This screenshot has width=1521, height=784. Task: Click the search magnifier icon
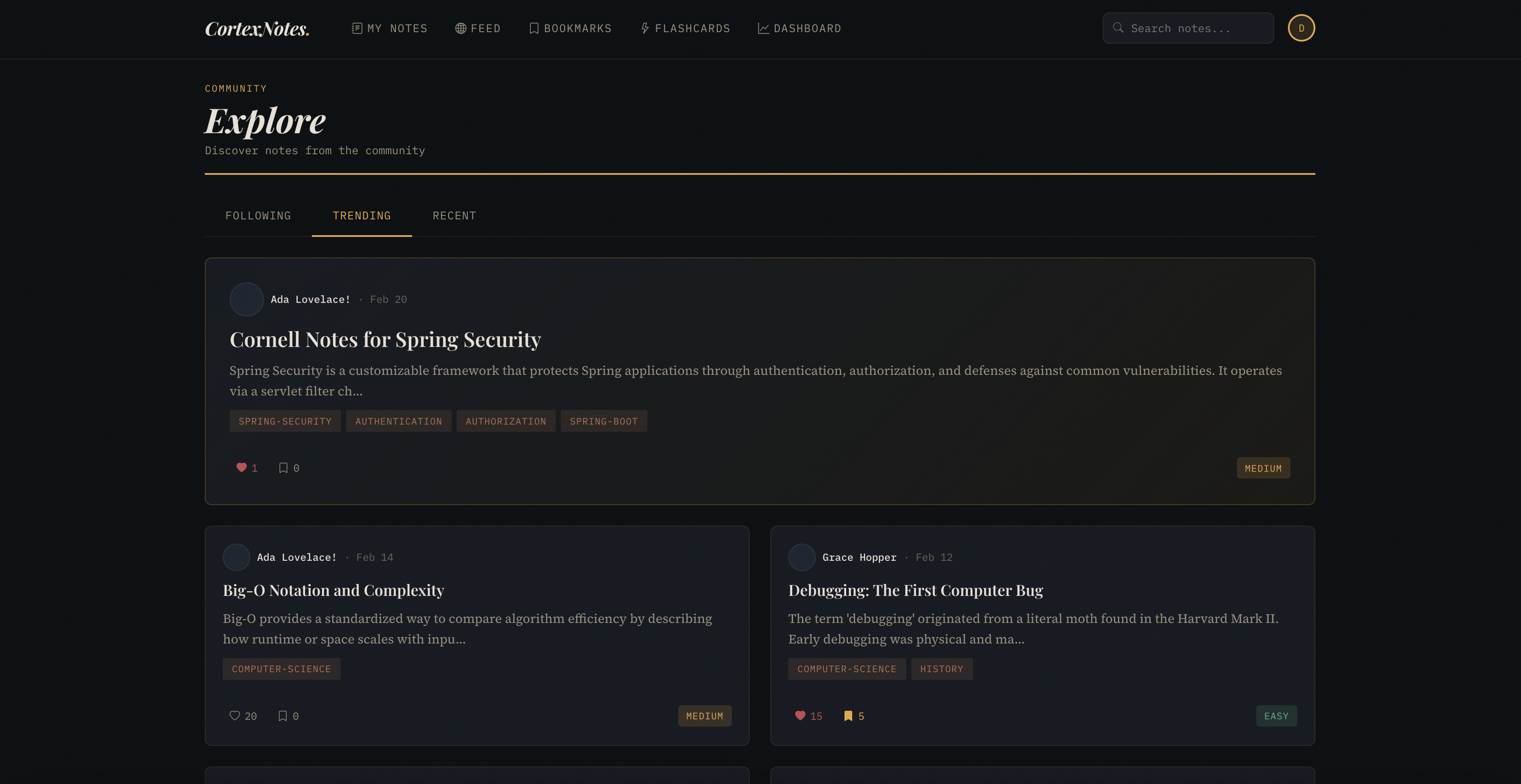(x=1118, y=28)
